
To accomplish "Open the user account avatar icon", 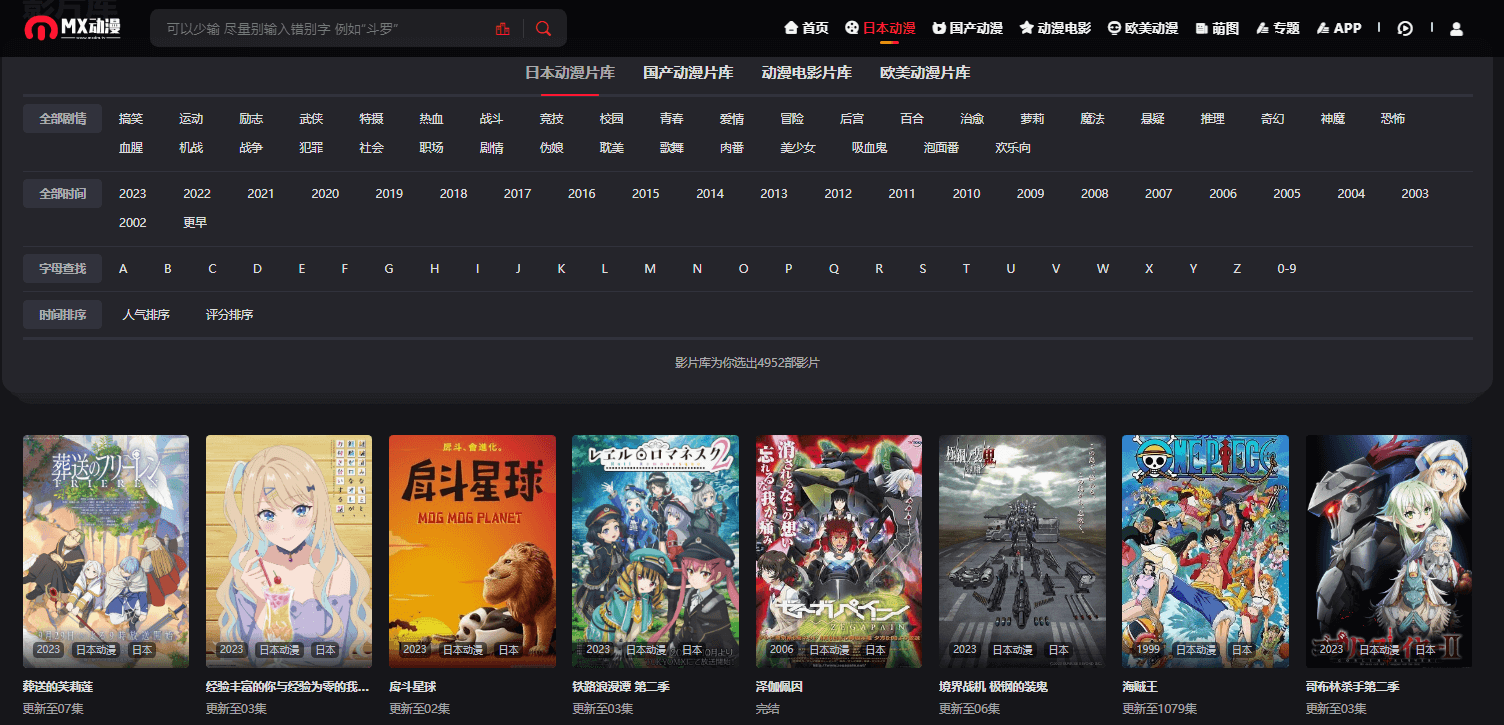I will click(1456, 28).
